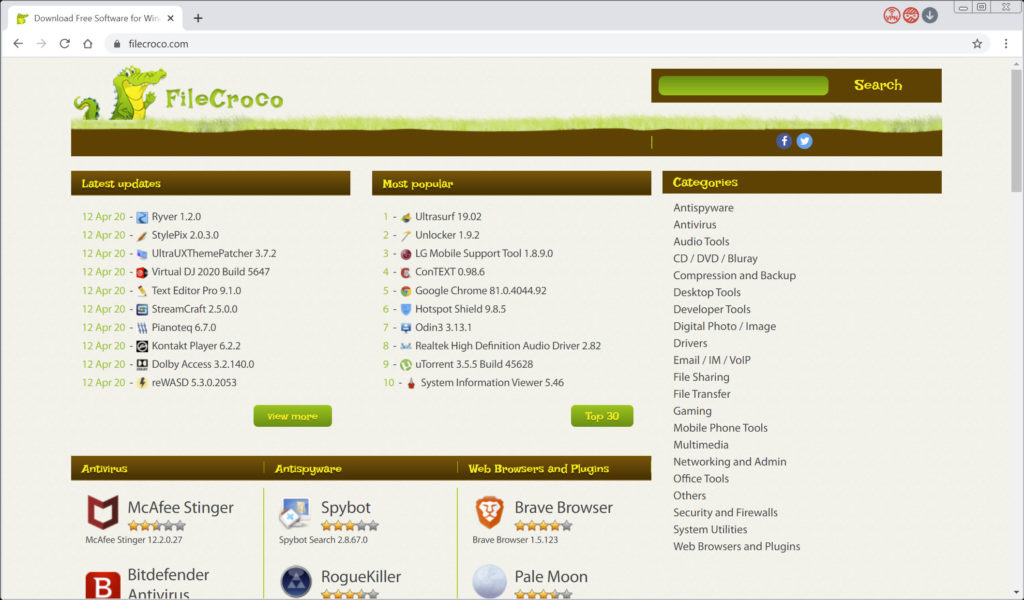
Task: Click the address bar showing filecroco.com
Action: coord(549,44)
